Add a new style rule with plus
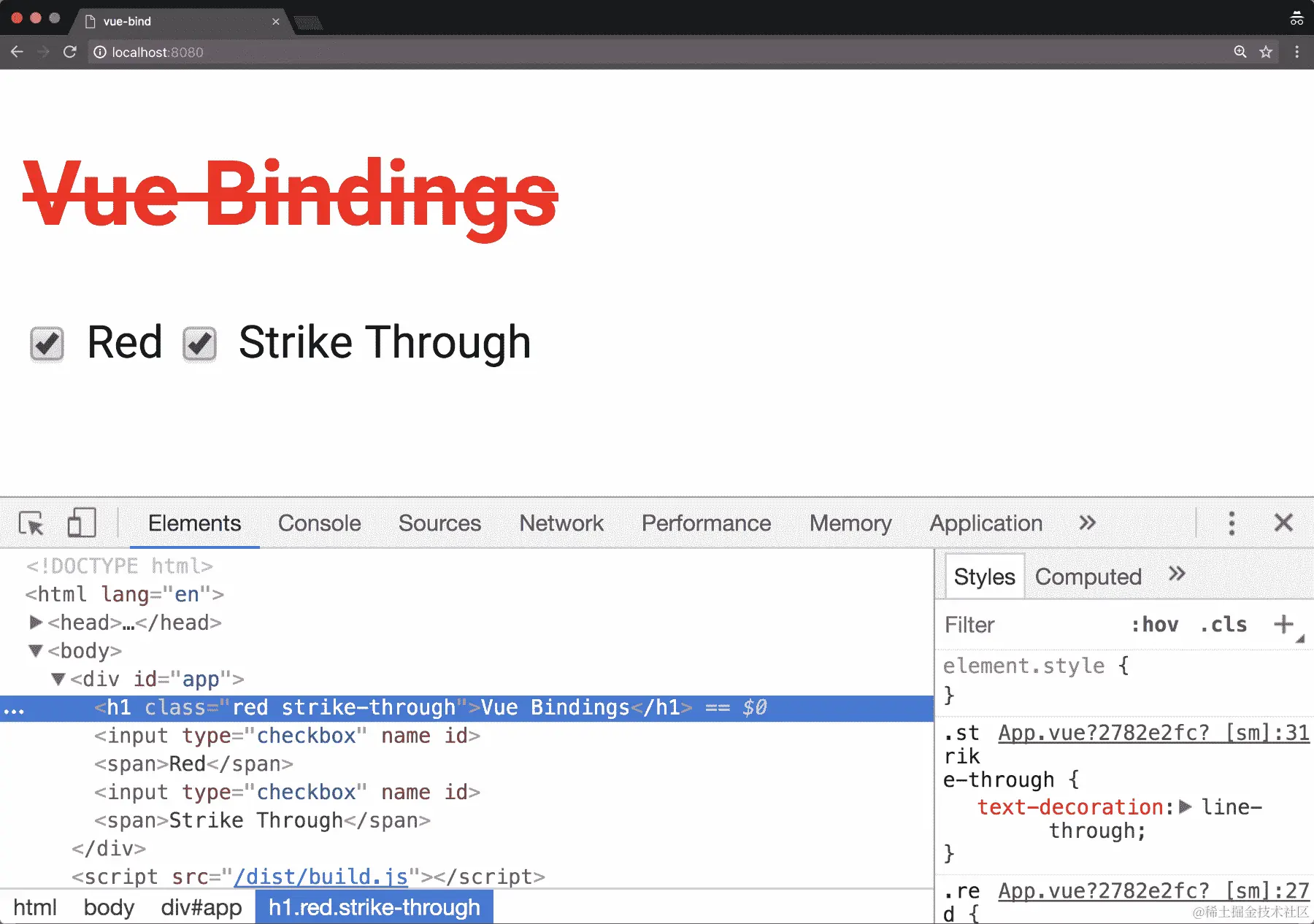 click(1283, 624)
